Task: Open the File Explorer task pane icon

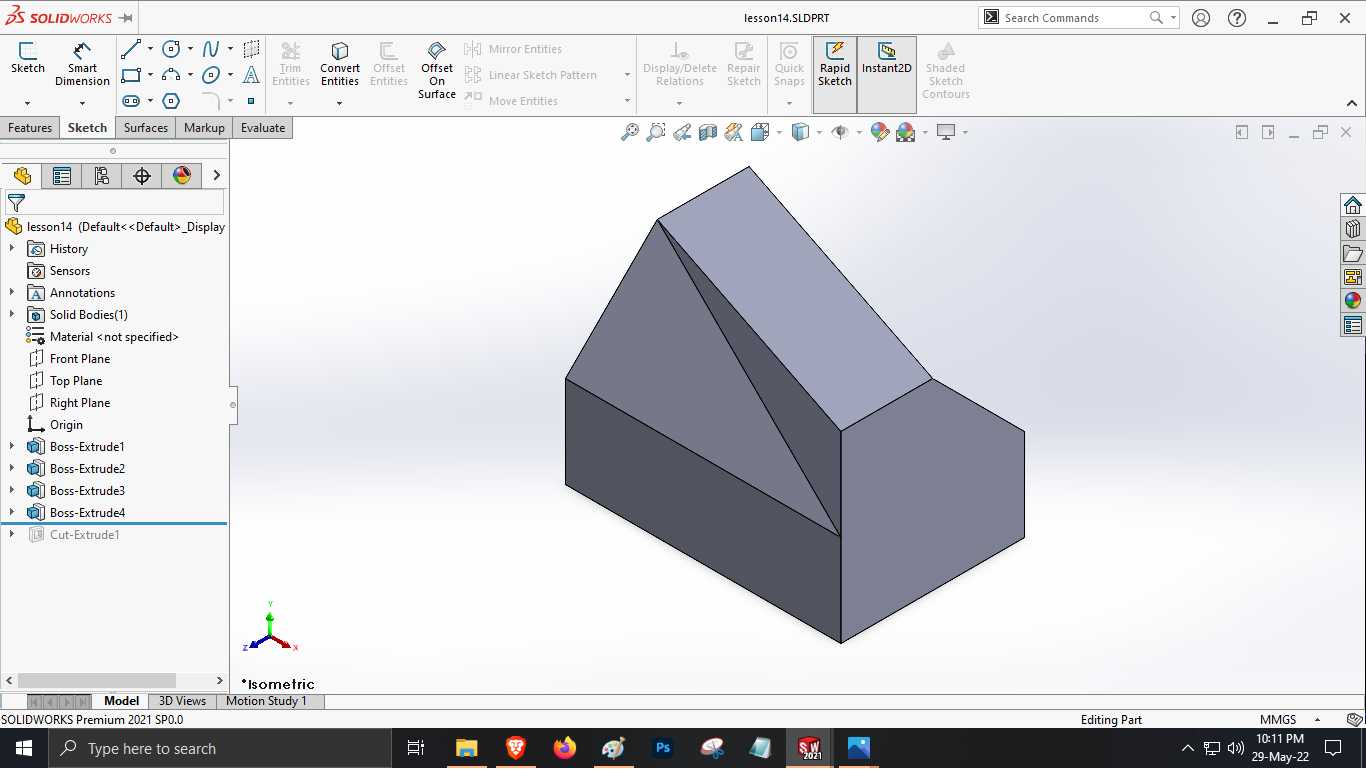Action: pos(1353,253)
